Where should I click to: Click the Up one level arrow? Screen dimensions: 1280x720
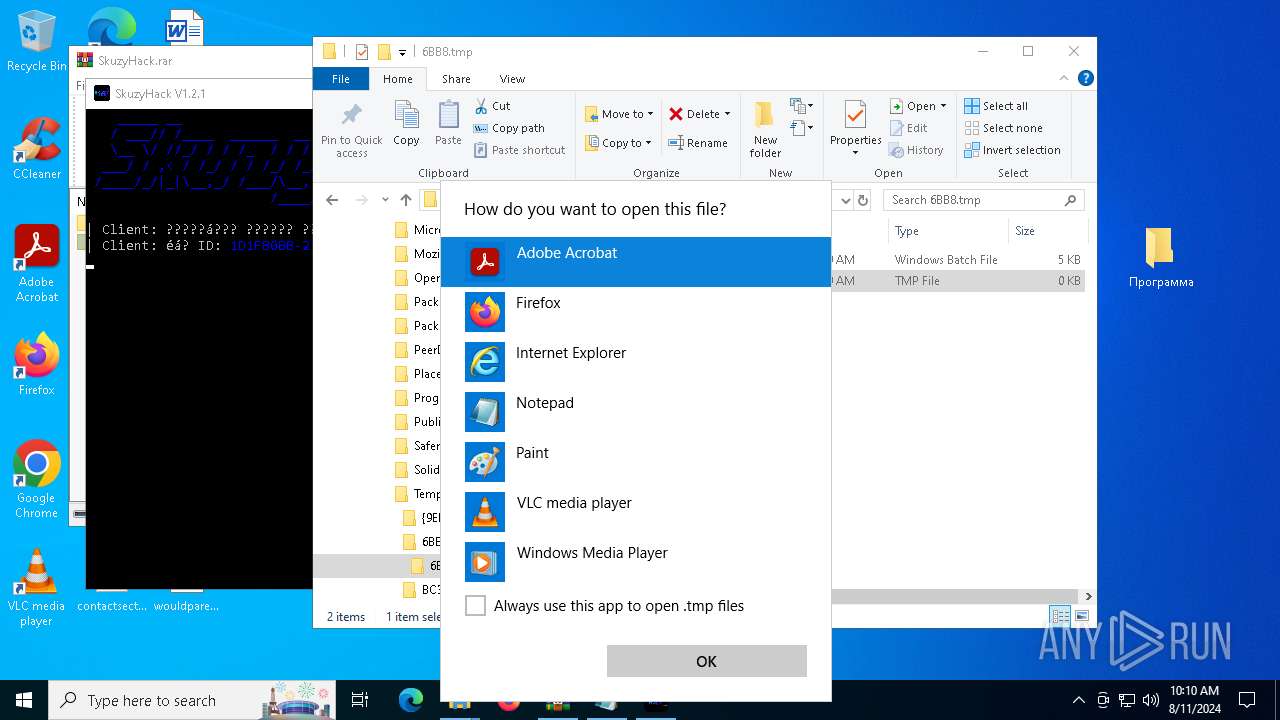[x=406, y=200]
